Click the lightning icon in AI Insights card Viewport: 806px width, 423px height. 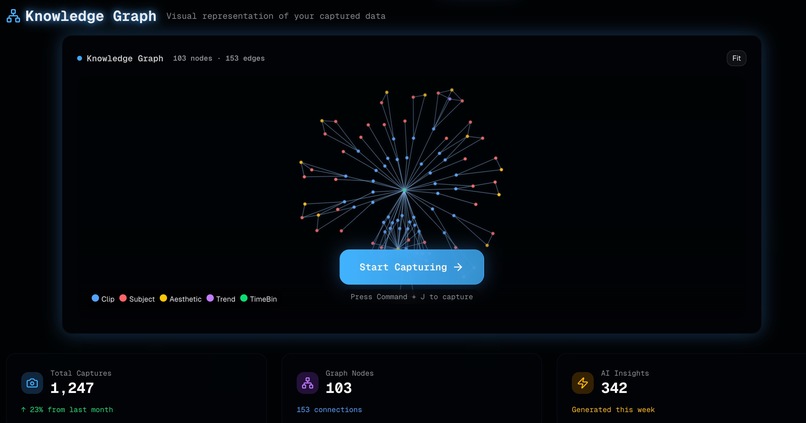pyautogui.click(x=582, y=383)
